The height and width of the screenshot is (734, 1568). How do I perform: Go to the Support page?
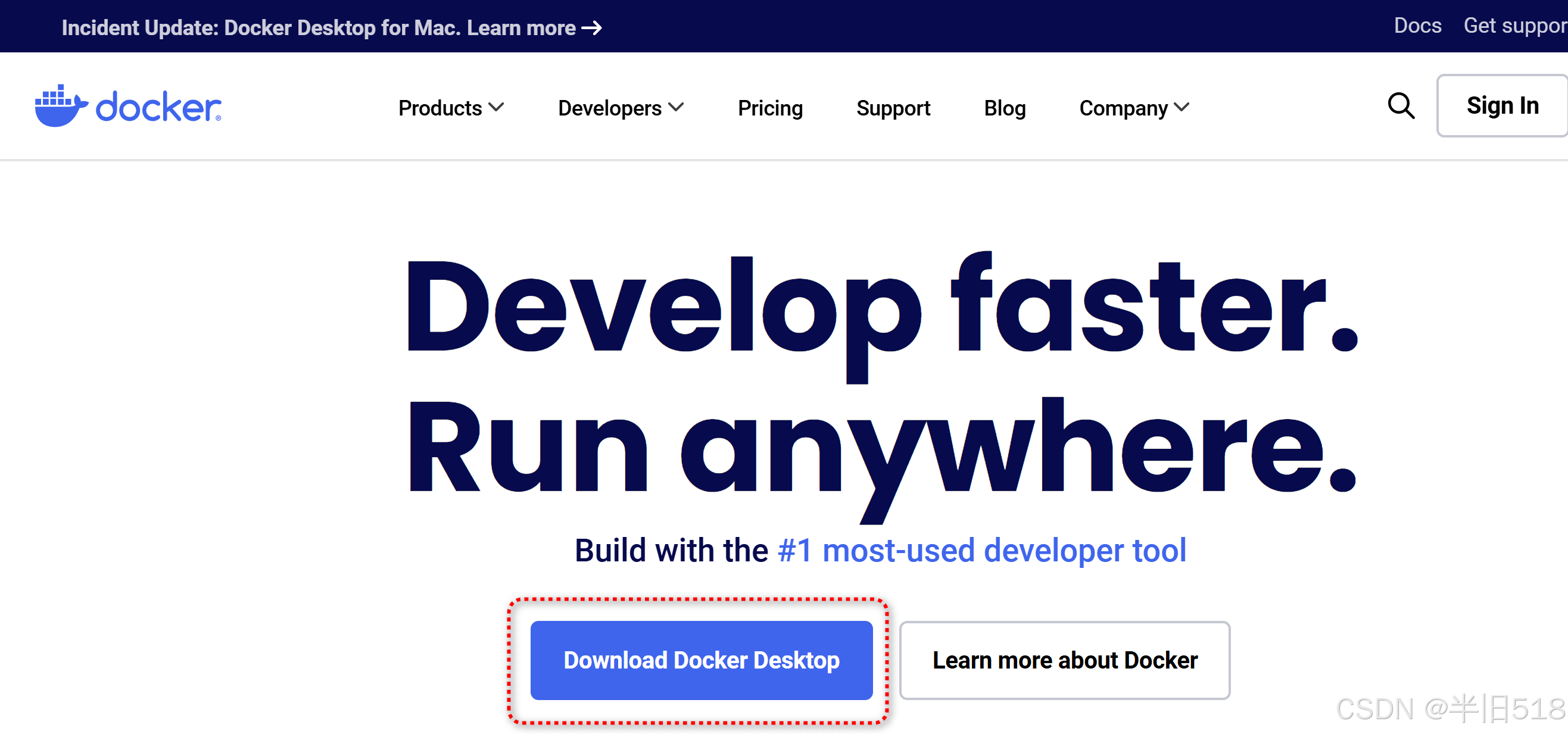(893, 108)
